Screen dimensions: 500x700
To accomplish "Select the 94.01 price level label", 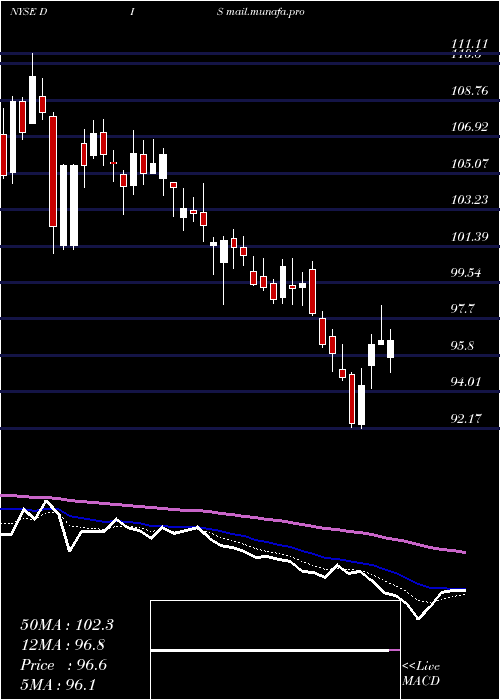I will (x=466, y=382).
